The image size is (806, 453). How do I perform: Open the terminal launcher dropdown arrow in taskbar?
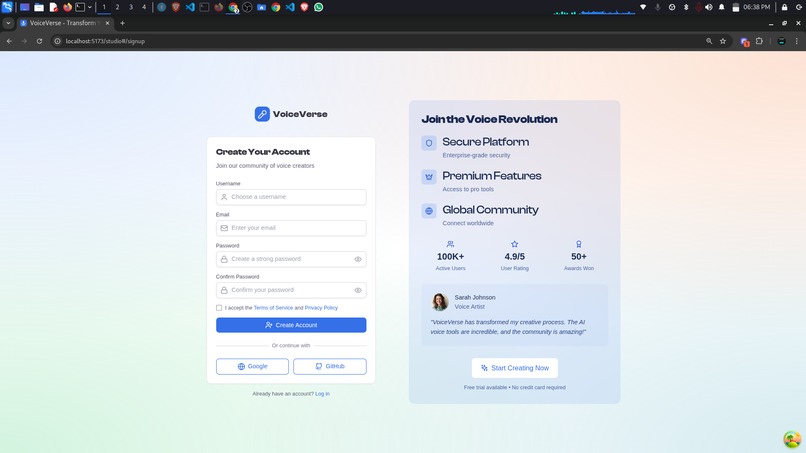click(89, 7)
